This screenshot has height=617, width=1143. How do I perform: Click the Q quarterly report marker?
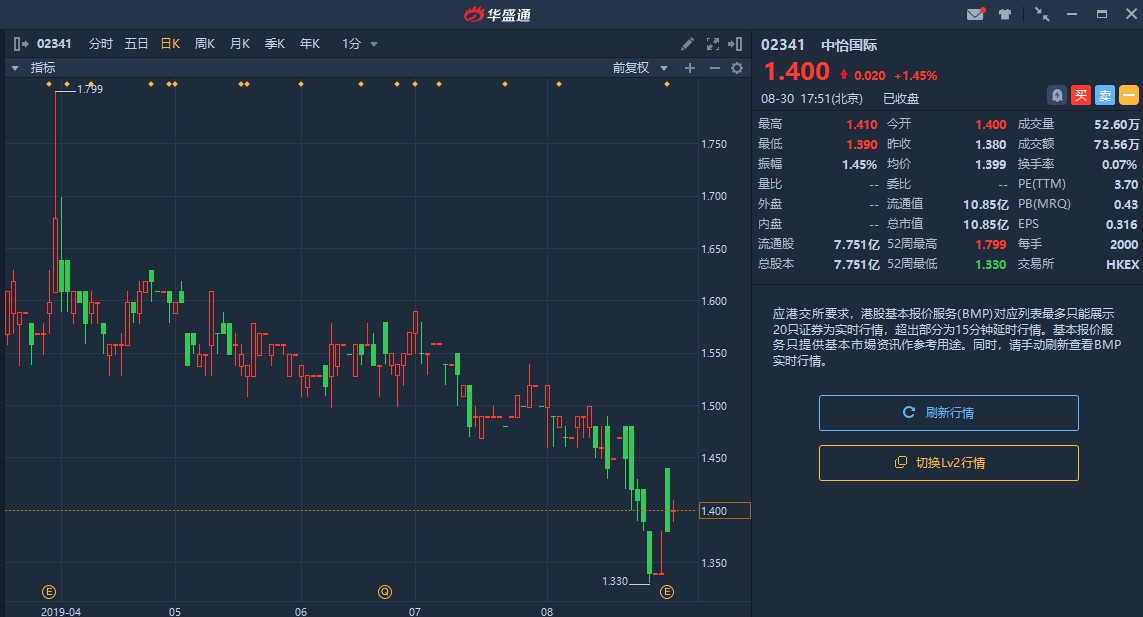click(385, 592)
